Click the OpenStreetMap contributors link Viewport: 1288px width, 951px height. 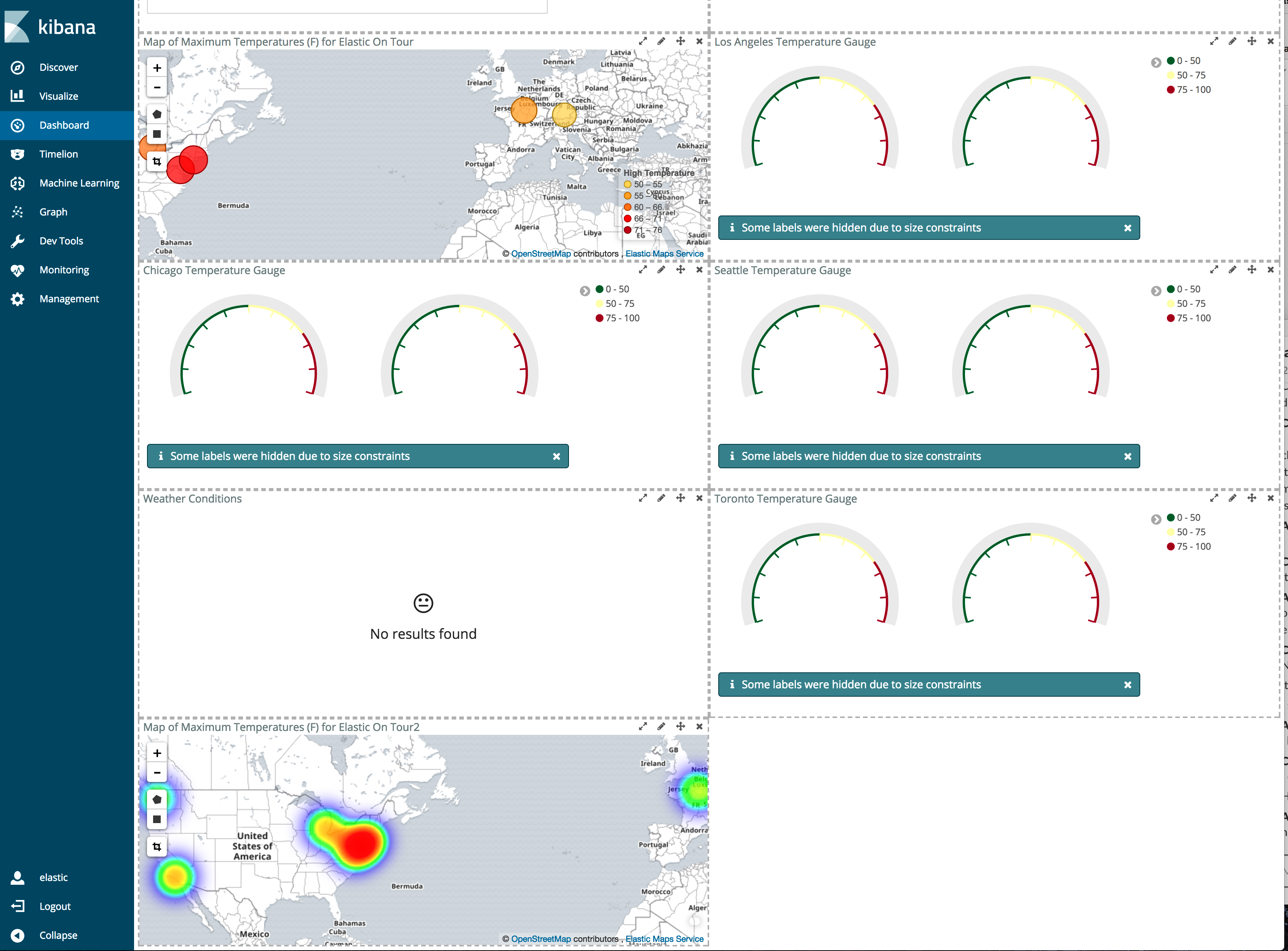point(541,253)
